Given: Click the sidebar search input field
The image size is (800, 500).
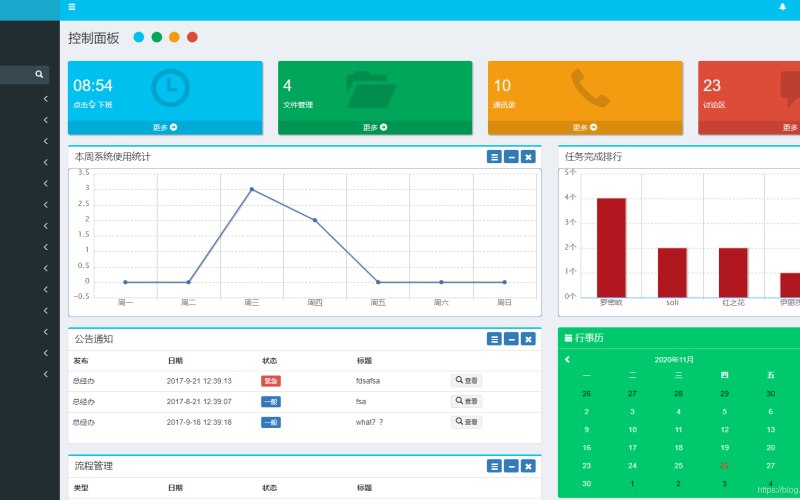Looking at the screenshot, I should coord(15,74).
